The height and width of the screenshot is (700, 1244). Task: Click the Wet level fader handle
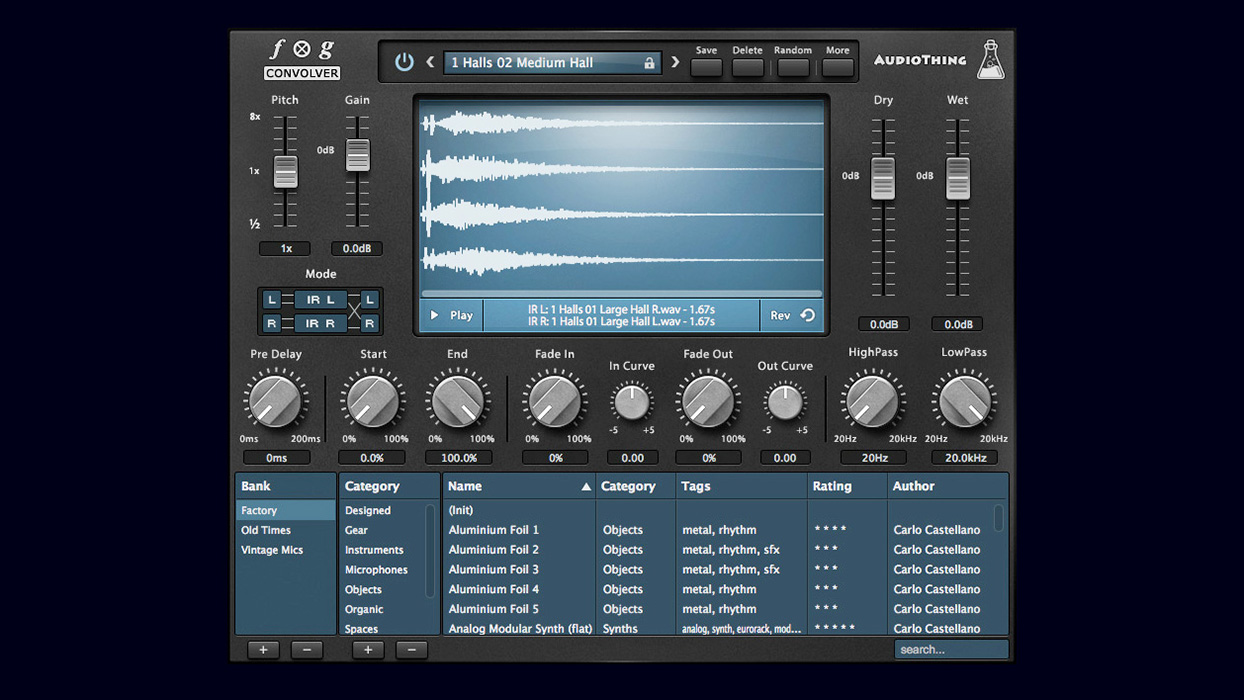pos(958,178)
